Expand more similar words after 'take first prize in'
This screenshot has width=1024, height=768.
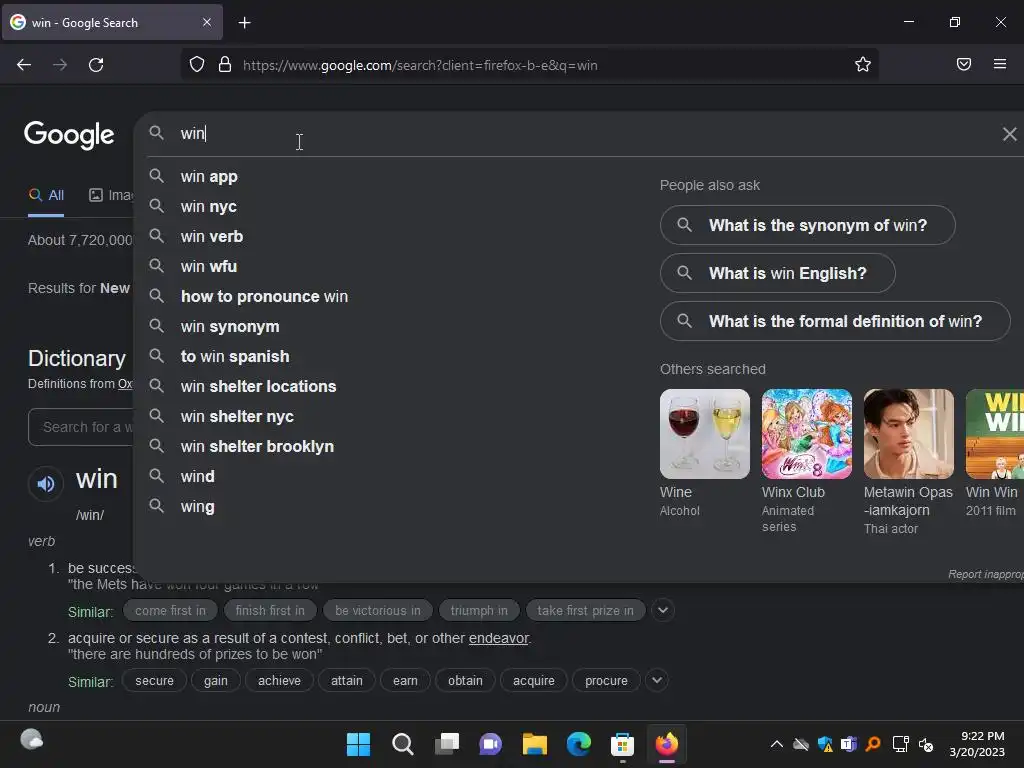pyautogui.click(x=662, y=611)
